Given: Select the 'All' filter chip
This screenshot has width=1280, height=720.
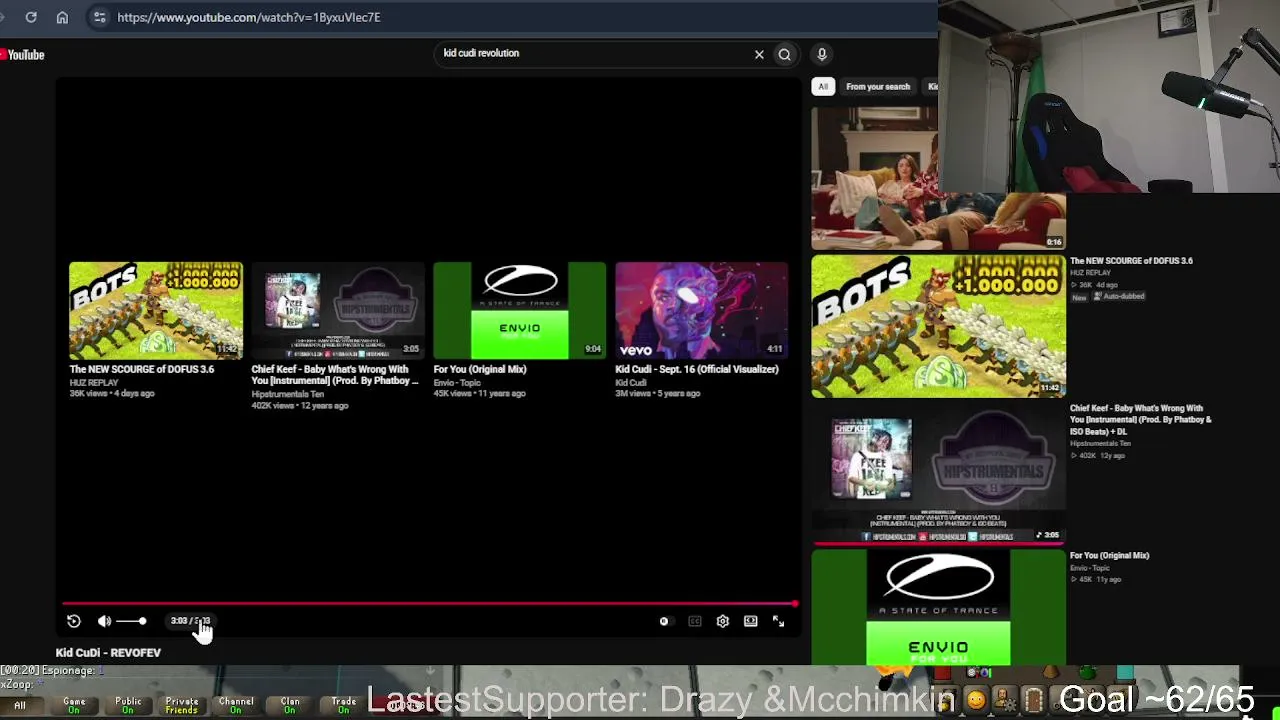Looking at the screenshot, I should click(823, 87).
